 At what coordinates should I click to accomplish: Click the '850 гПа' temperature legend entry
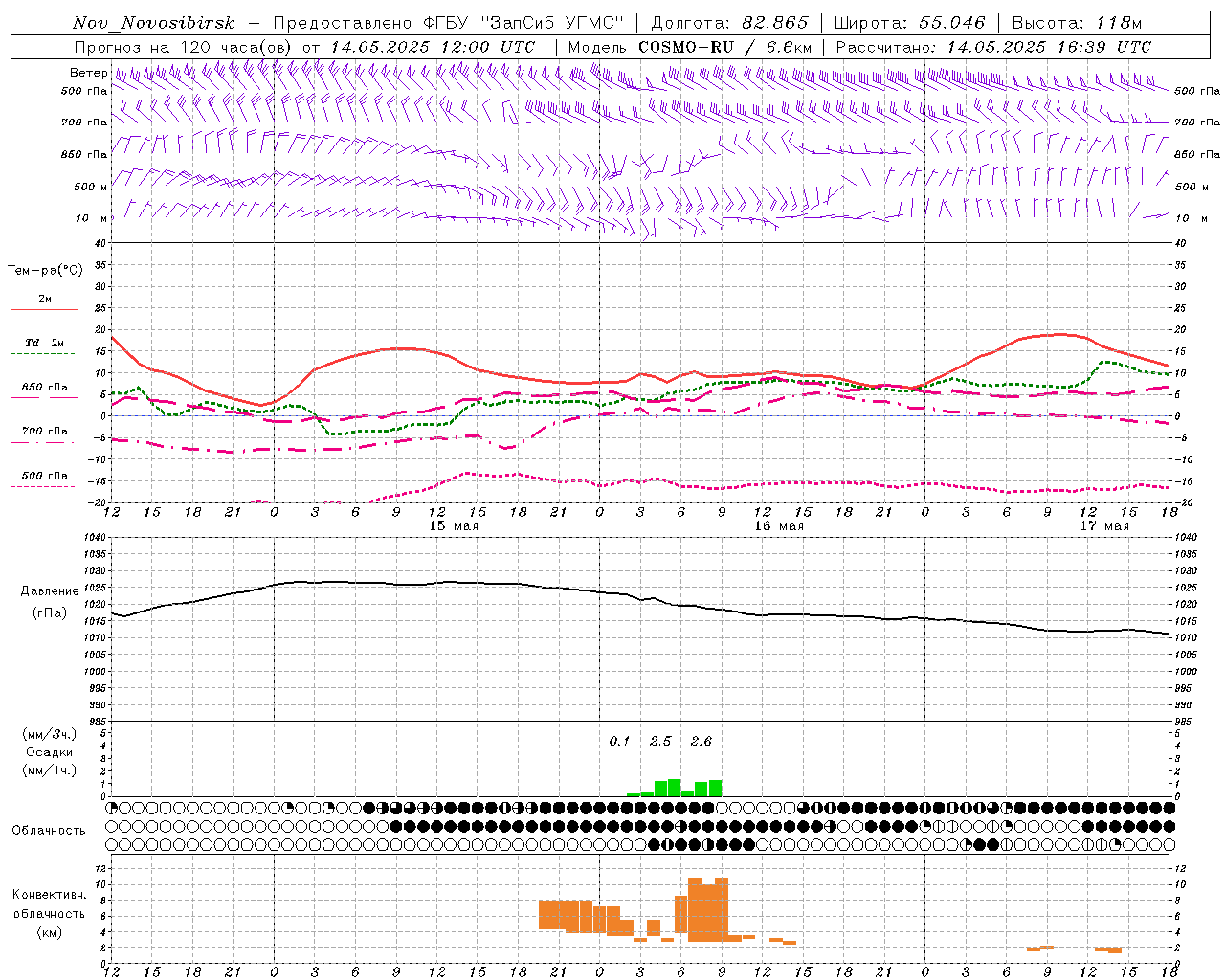click(45, 388)
